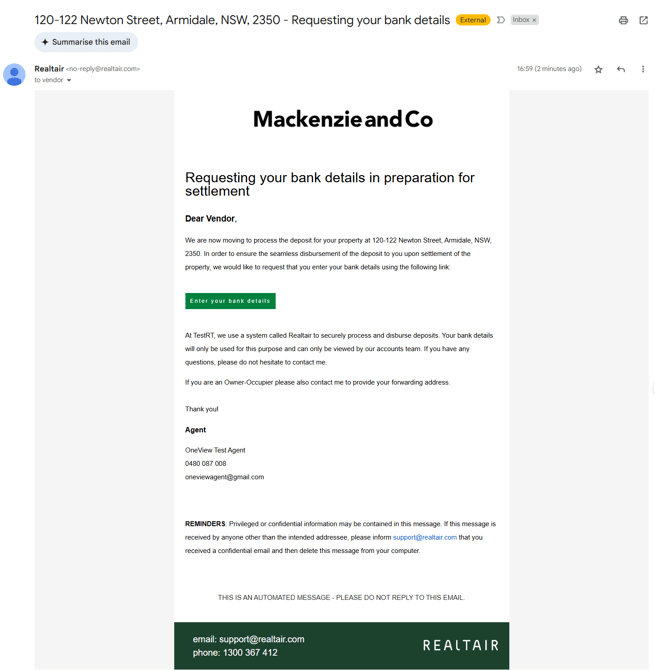Click the no-reply@realtair.com sender address
655x670 pixels.
click(x=103, y=69)
